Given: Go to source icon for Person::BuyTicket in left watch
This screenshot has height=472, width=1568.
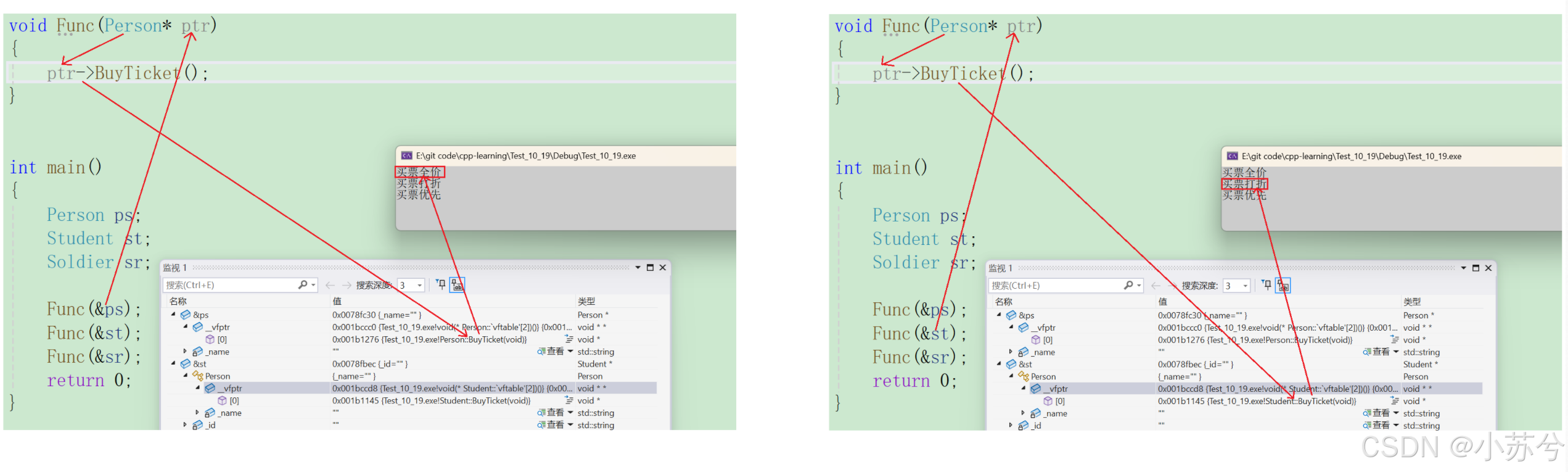Looking at the screenshot, I should [x=569, y=339].
